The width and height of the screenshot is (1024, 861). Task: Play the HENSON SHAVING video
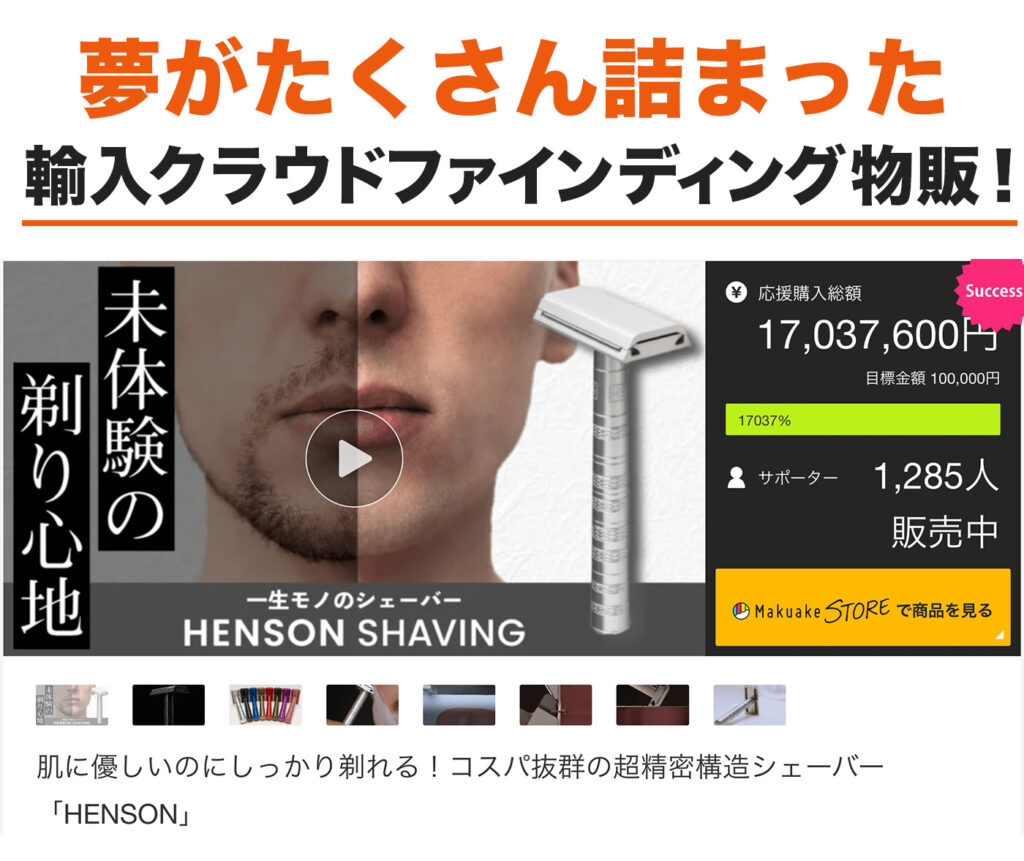pos(354,459)
